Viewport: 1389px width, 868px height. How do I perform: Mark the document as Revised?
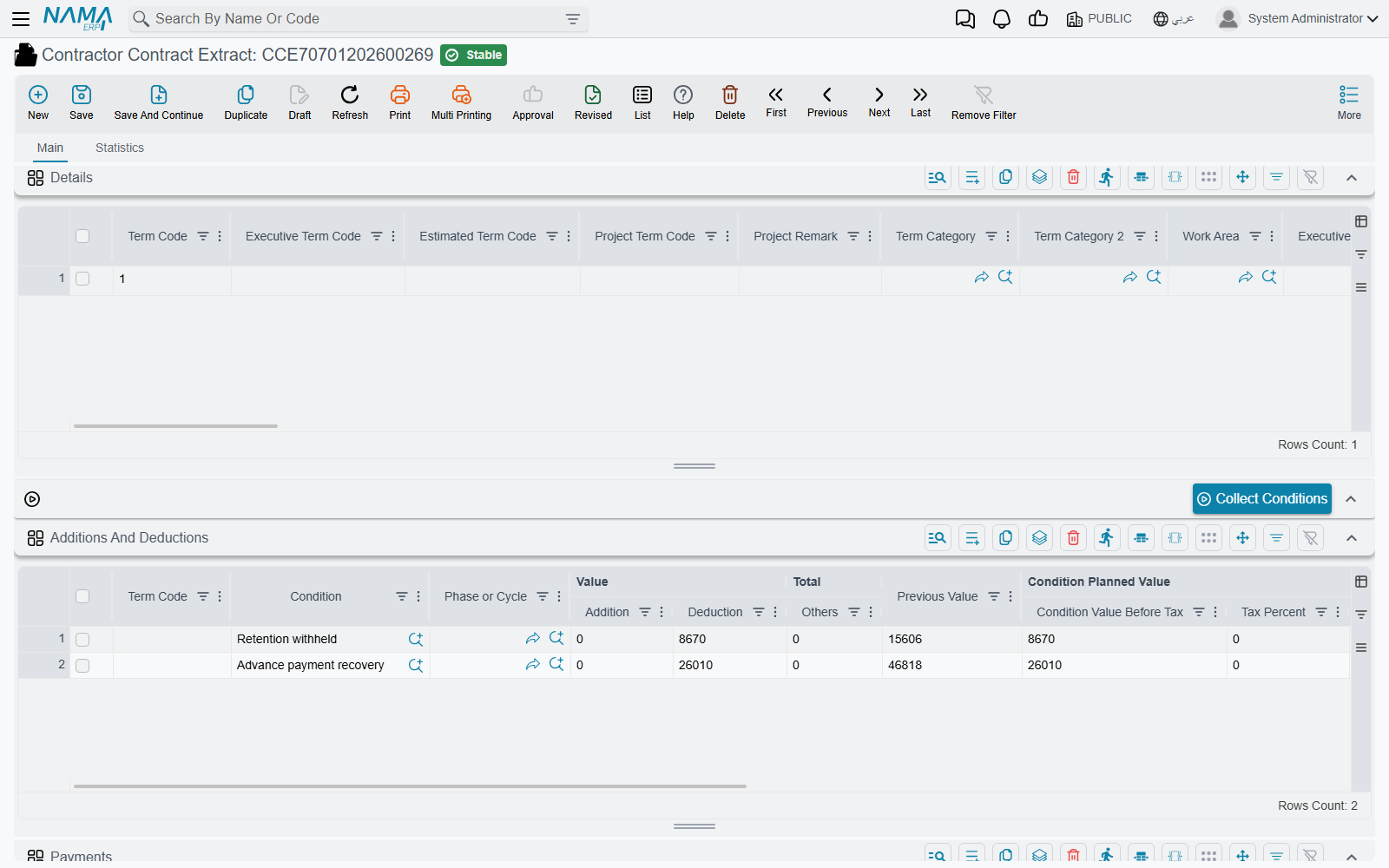[593, 102]
